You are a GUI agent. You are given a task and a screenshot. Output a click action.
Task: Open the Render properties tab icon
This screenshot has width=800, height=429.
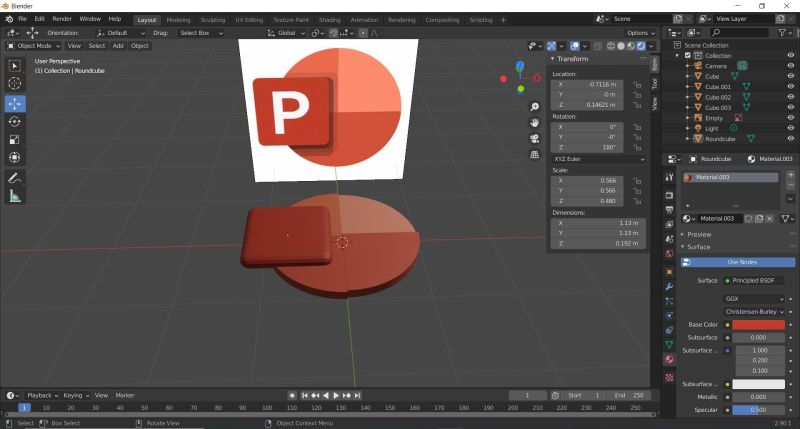pos(669,195)
